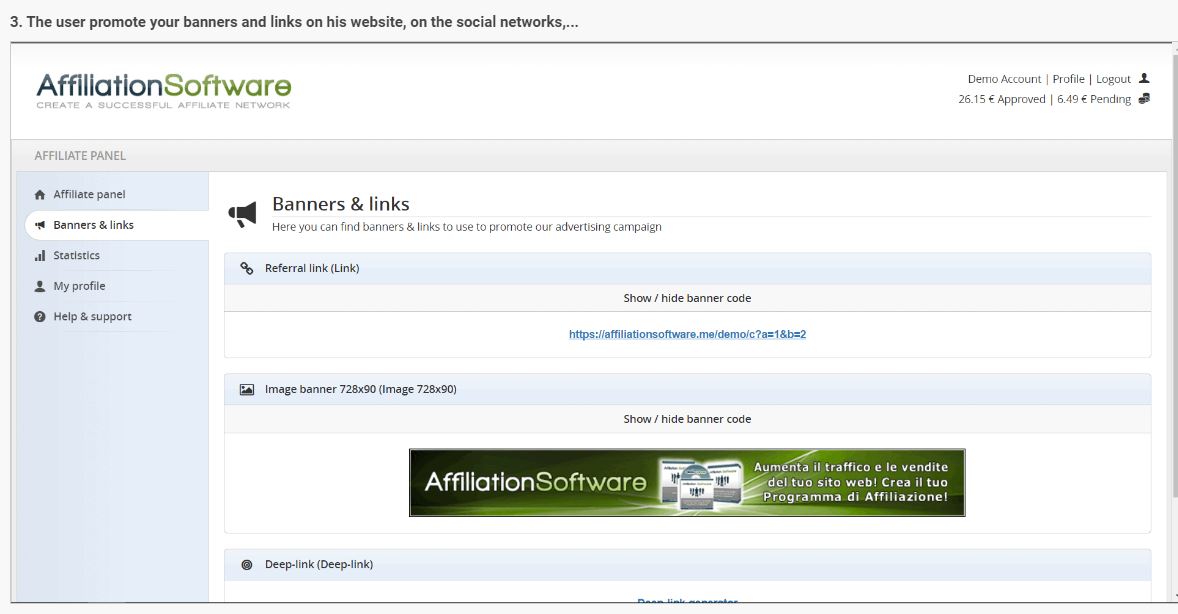The width and height of the screenshot is (1178, 614).
Task: Click the image icon on Image banner 728x90 header
Action: pos(247,389)
